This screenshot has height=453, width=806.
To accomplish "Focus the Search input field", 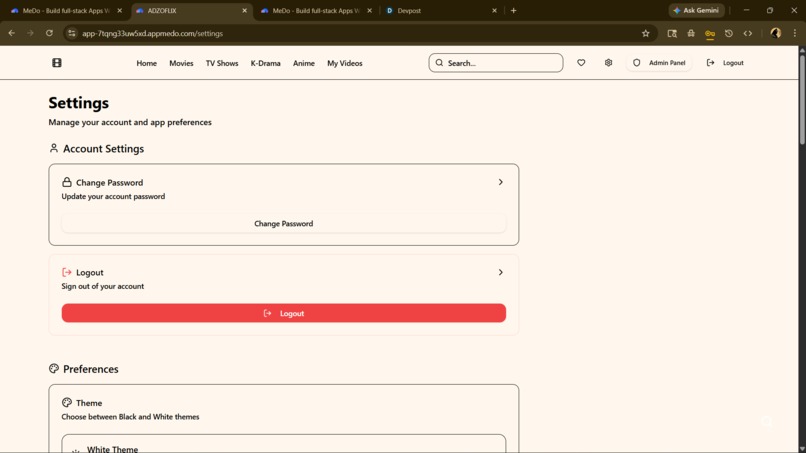I will (496, 63).
